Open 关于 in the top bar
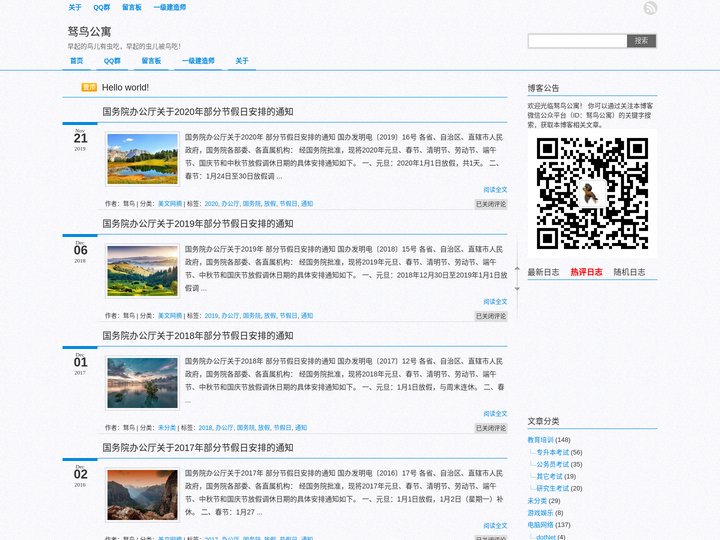Viewport: 720px width, 540px height. pyautogui.click(x=75, y=7)
